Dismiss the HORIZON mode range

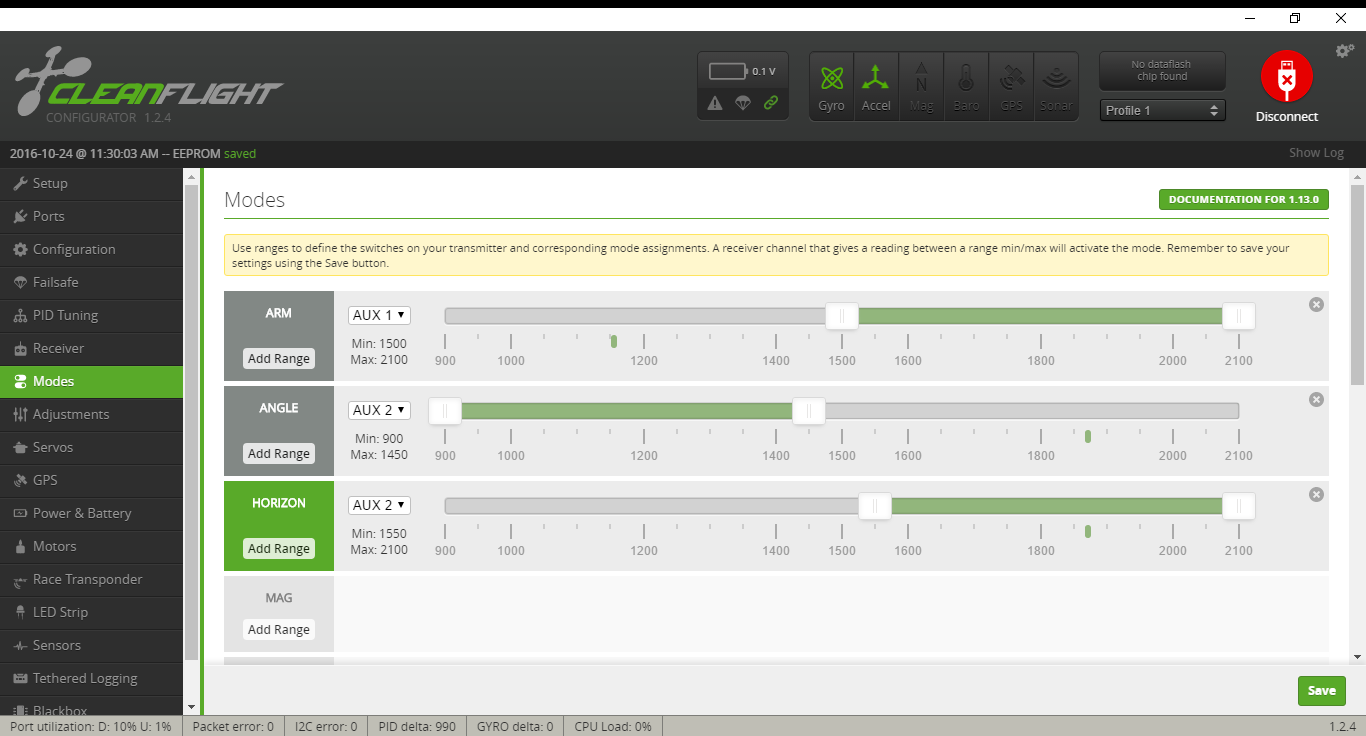pyautogui.click(x=1316, y=493)
